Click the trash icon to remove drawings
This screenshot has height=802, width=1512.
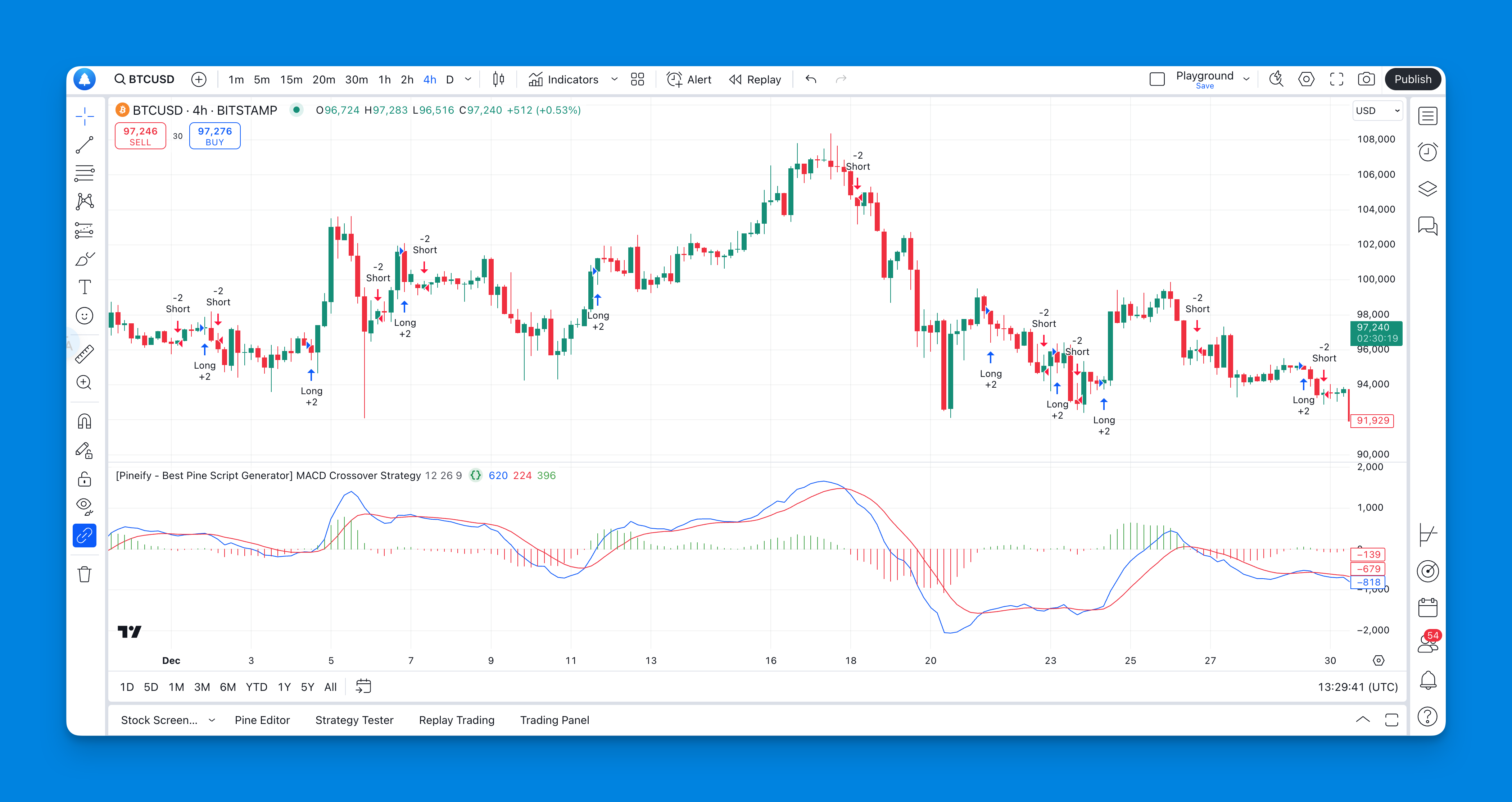click(85, 574)
